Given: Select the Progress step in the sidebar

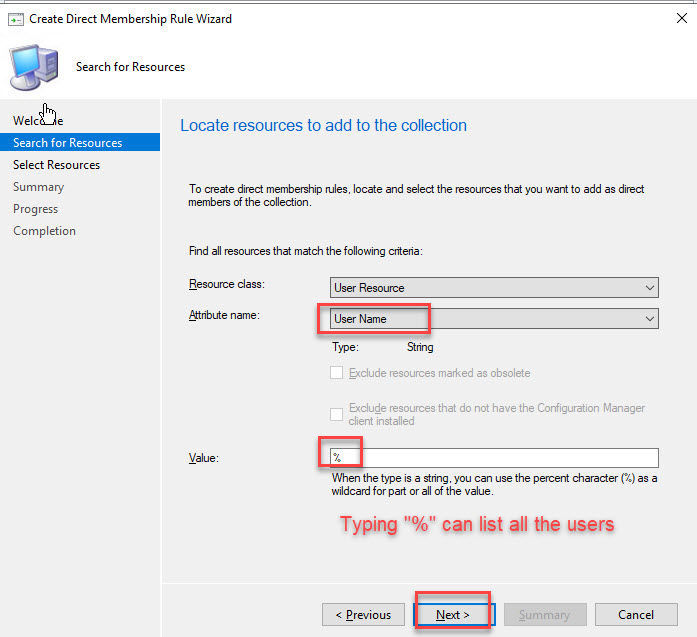Looking at the screenshot, I should coord(35,209).
